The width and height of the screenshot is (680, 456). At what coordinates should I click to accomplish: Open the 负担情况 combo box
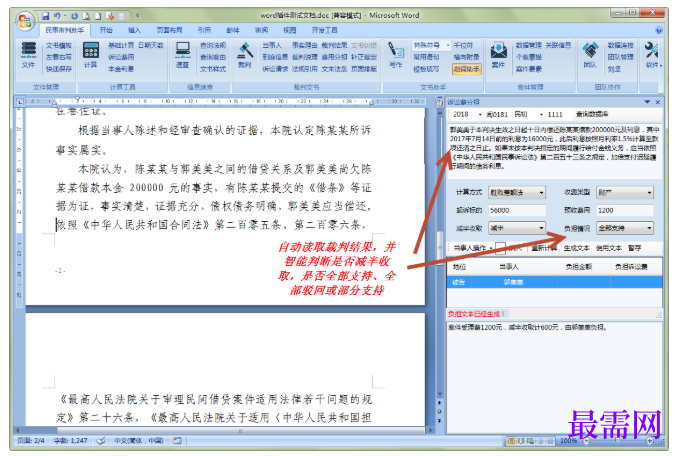625,228
